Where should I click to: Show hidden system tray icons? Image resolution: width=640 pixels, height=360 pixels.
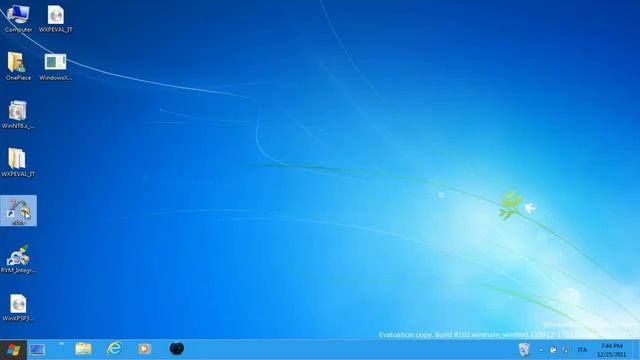(x=541, y=350)
